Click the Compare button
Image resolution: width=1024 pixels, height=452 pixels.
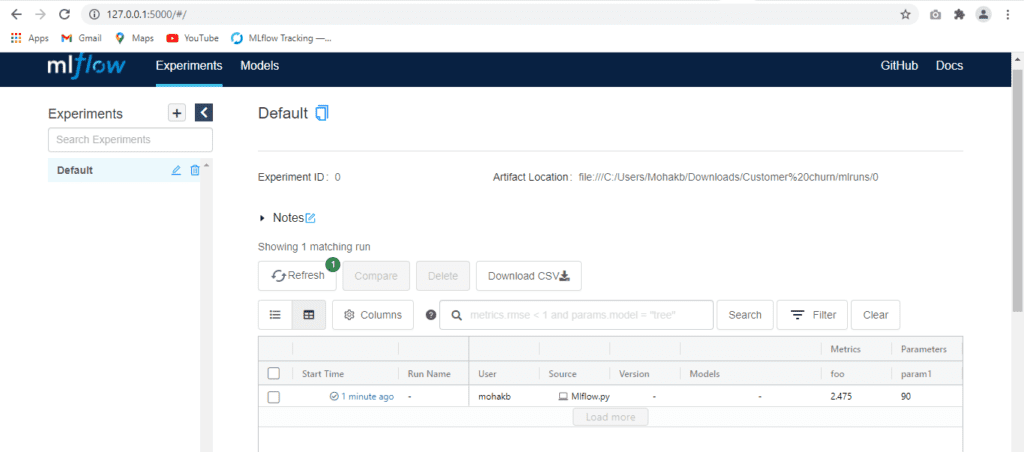376,276
